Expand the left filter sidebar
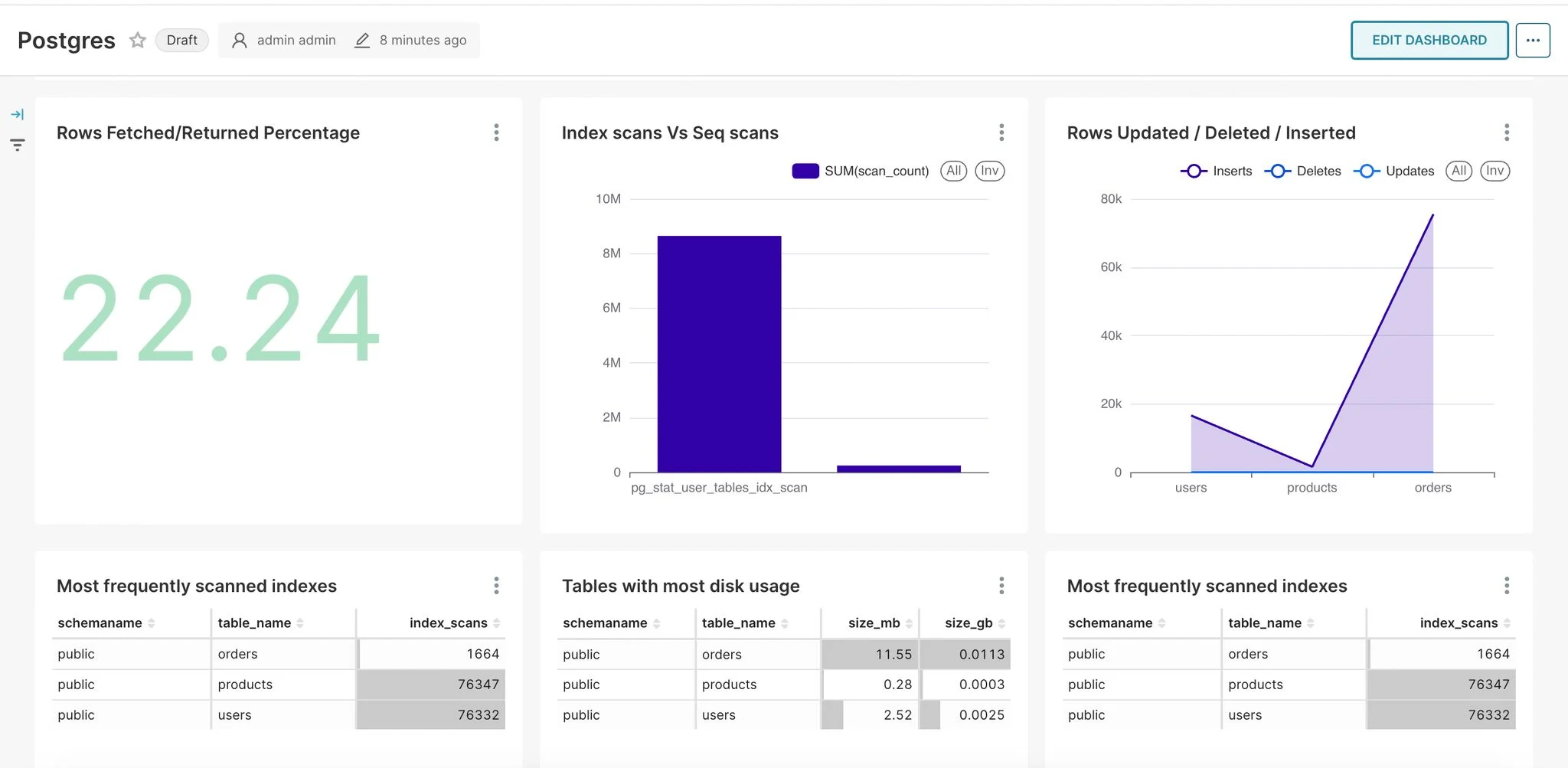1568x768 pixels. 18,113
